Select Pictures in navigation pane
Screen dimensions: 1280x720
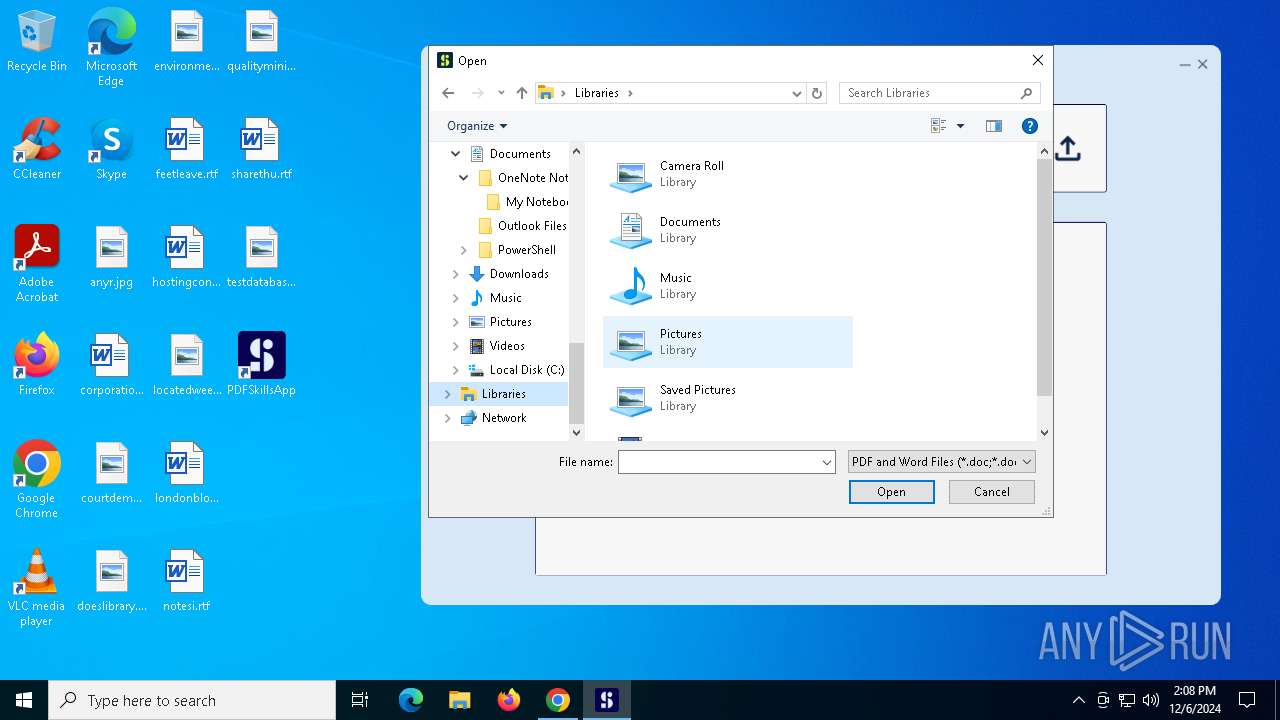(x=501, y=322)
